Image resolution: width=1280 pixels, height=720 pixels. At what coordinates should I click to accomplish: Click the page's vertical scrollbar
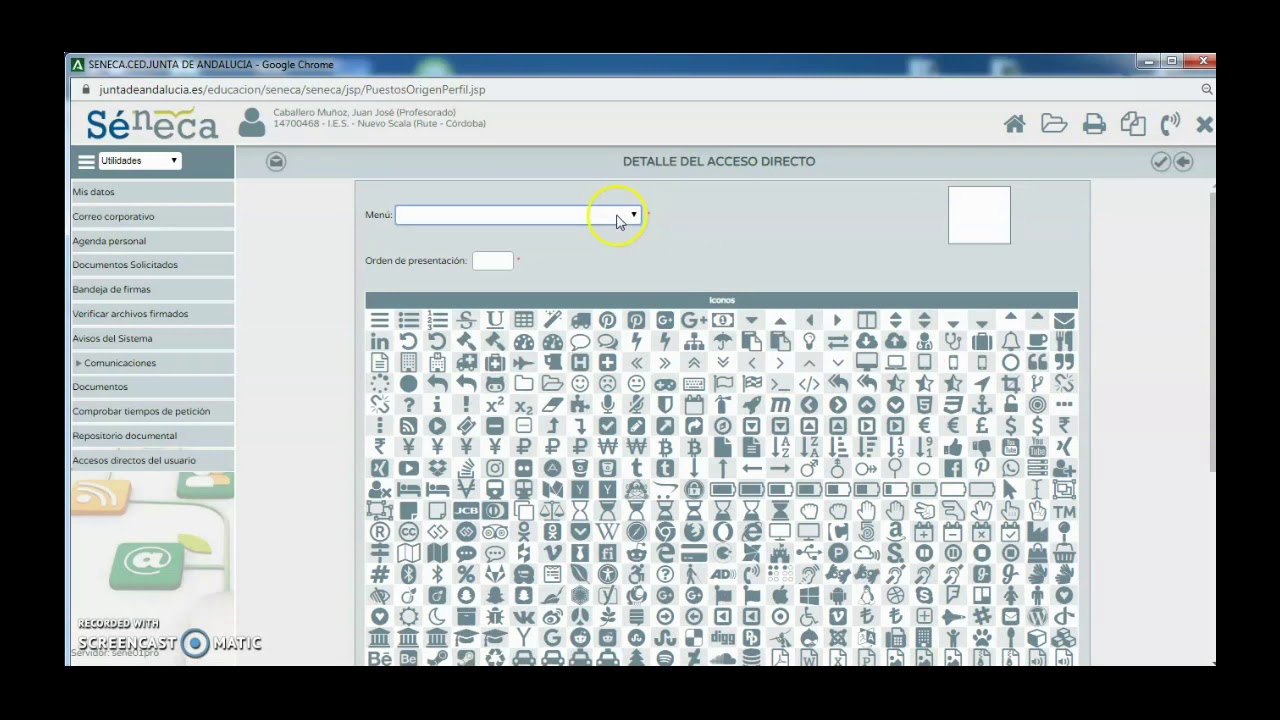[x=1212, y=330]
